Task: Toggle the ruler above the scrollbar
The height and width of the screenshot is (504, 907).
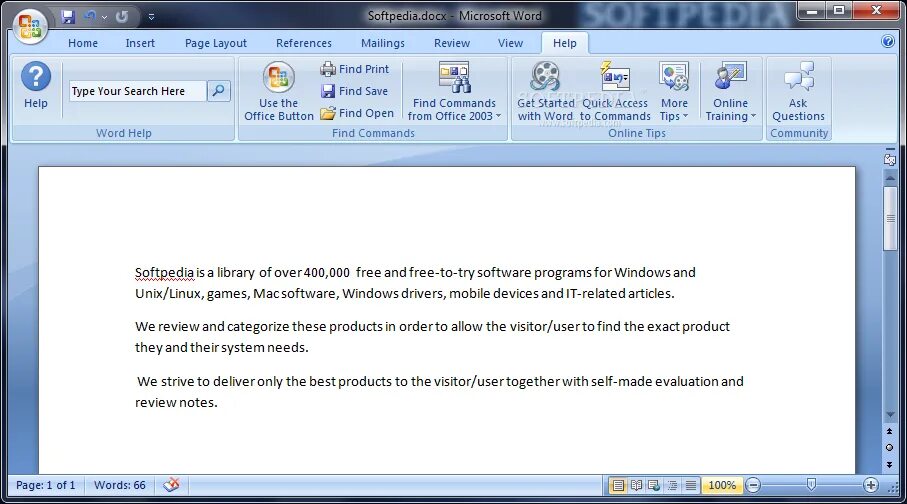Action: coord(890,158)
